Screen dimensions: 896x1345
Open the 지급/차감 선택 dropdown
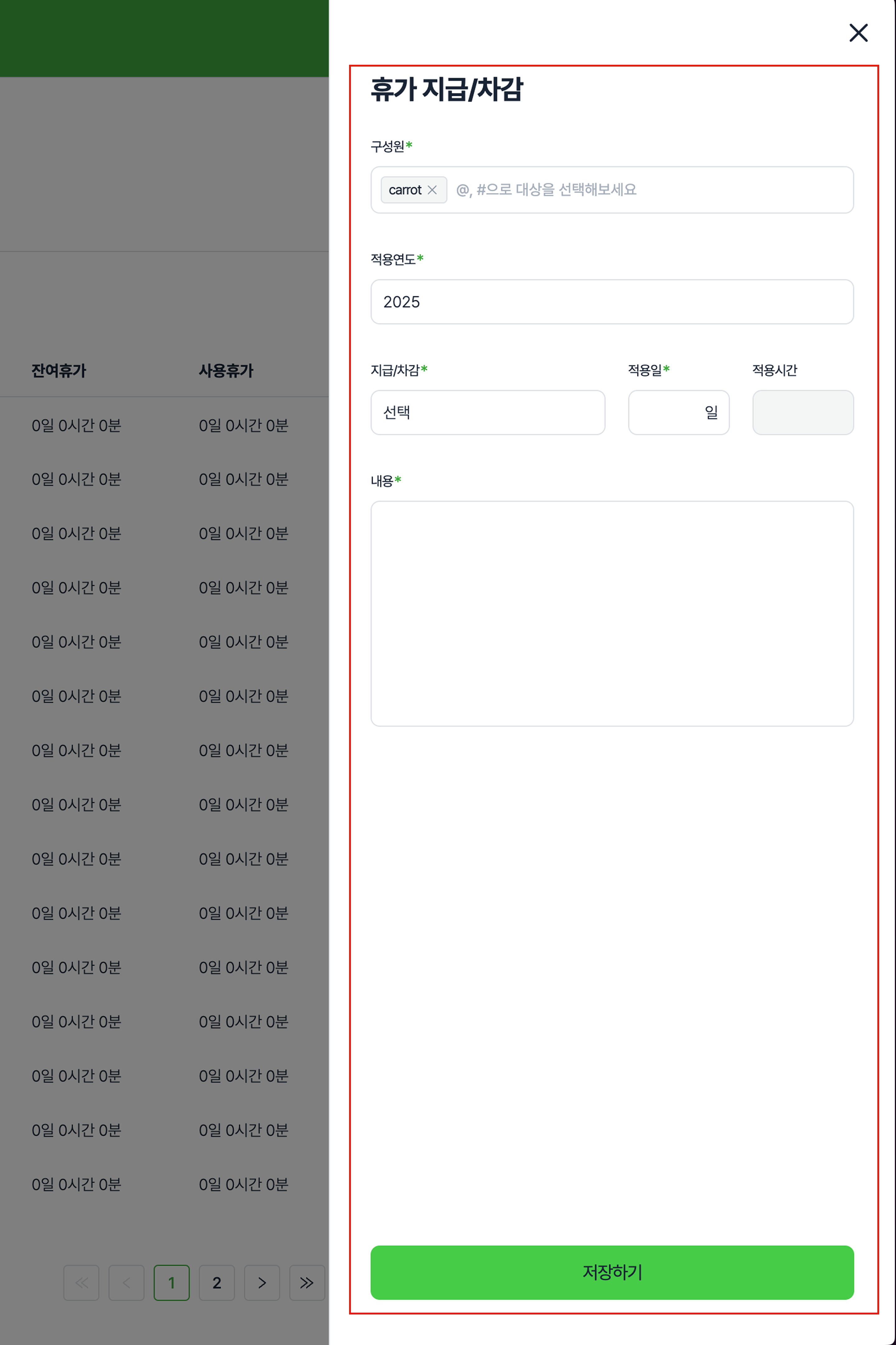[x=488, y=412]
